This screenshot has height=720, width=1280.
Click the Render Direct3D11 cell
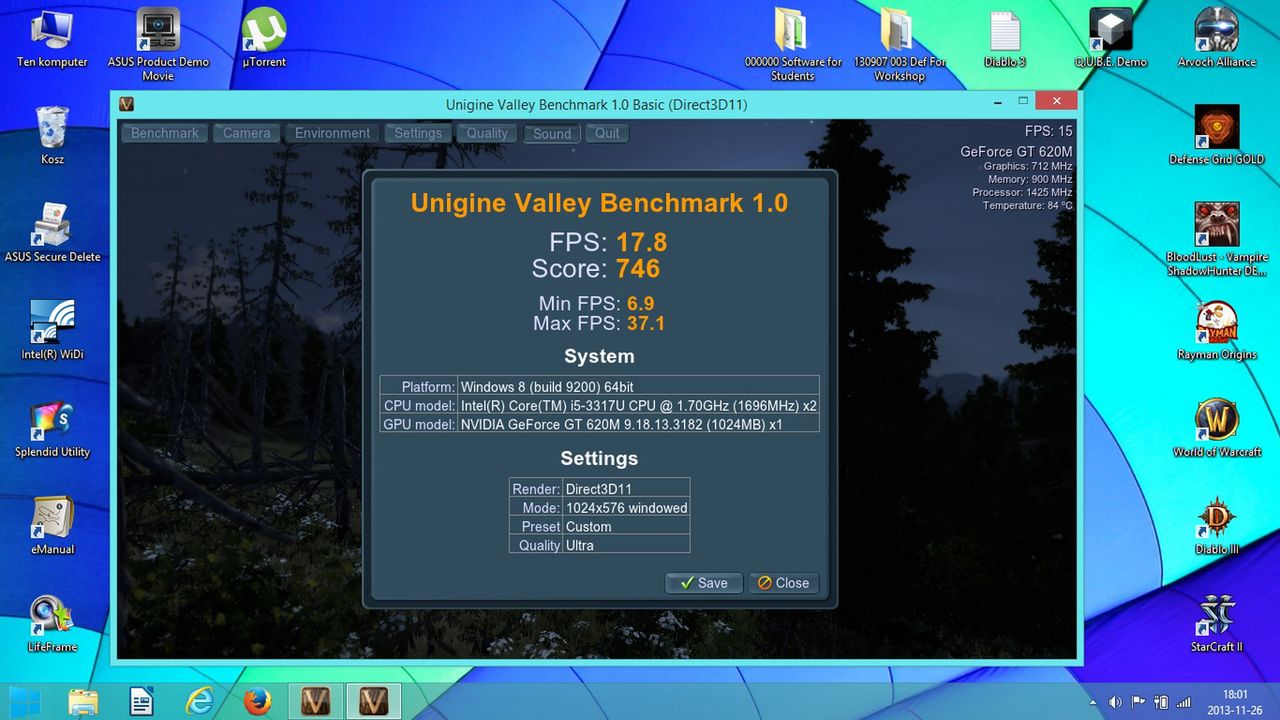[x=626, y=489]
